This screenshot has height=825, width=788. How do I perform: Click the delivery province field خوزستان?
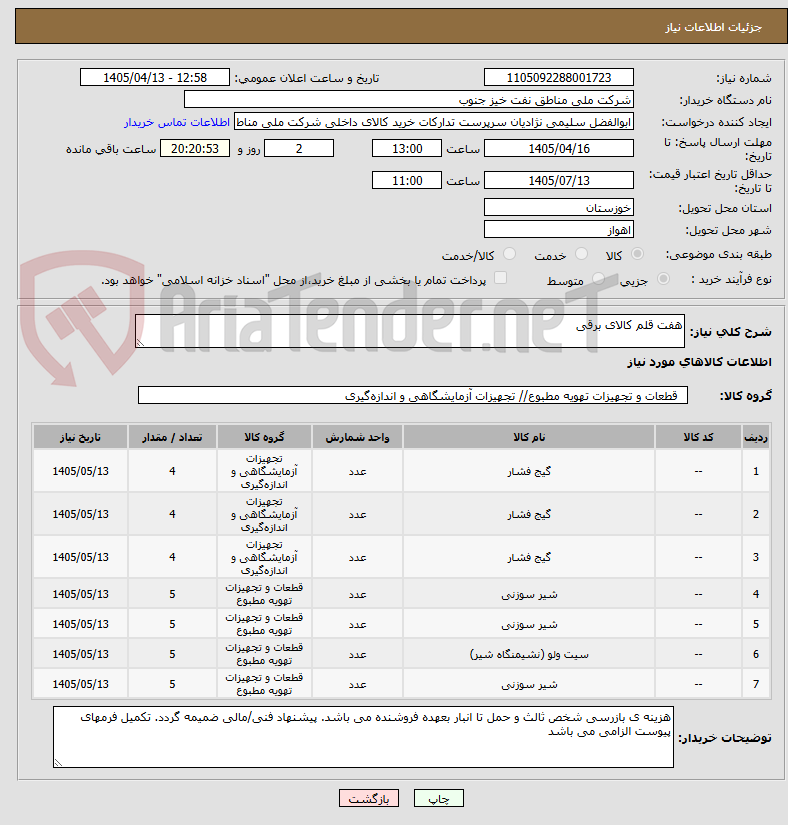click(559, 207)
